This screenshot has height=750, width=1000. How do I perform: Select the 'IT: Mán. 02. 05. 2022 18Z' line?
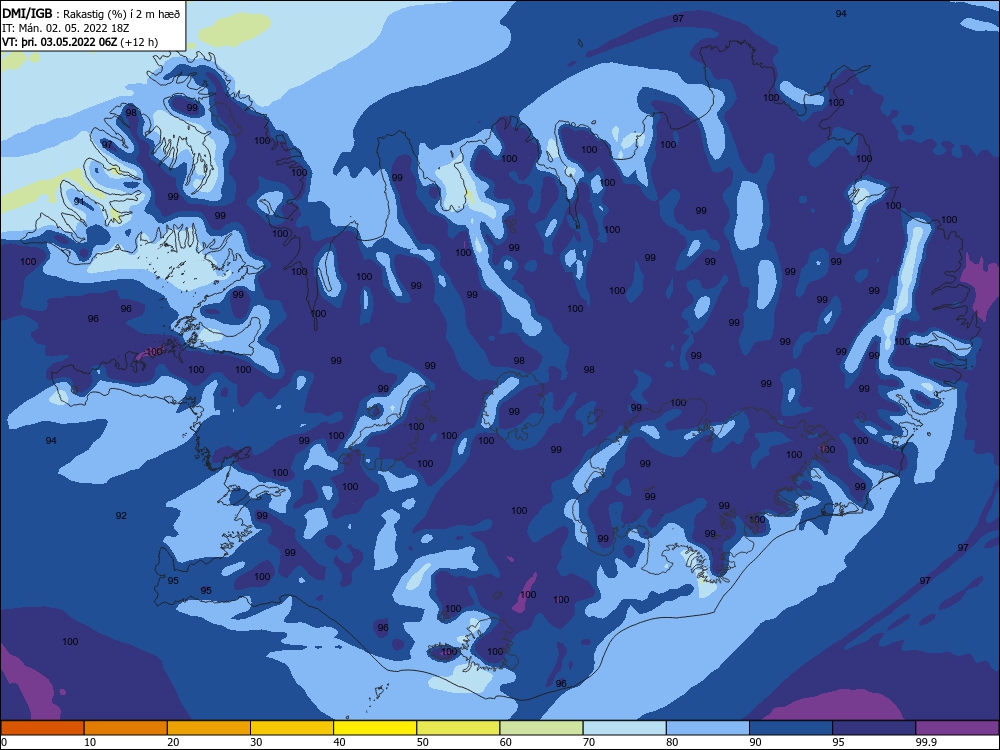tap(66, 28)
